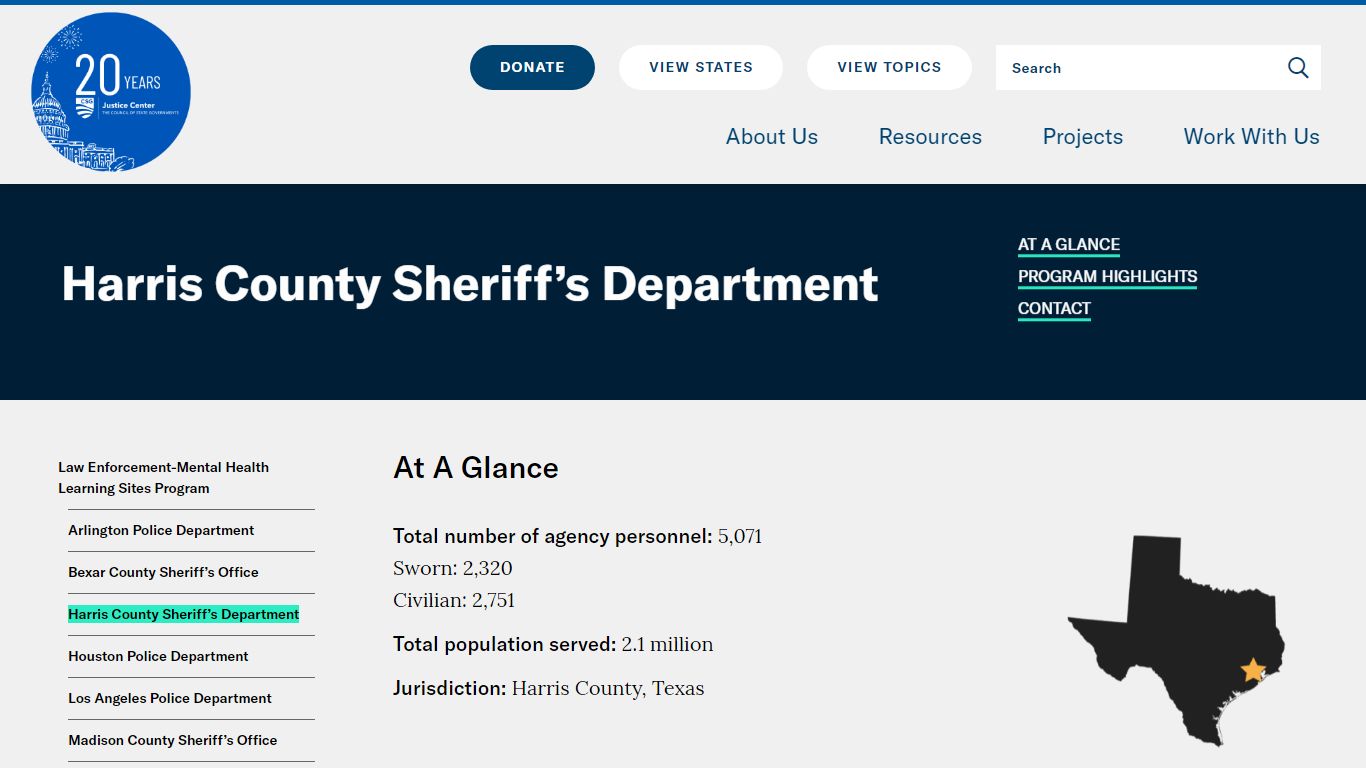Open Madison County Sheriff's Office in sidebar

(x=173, y=740)
